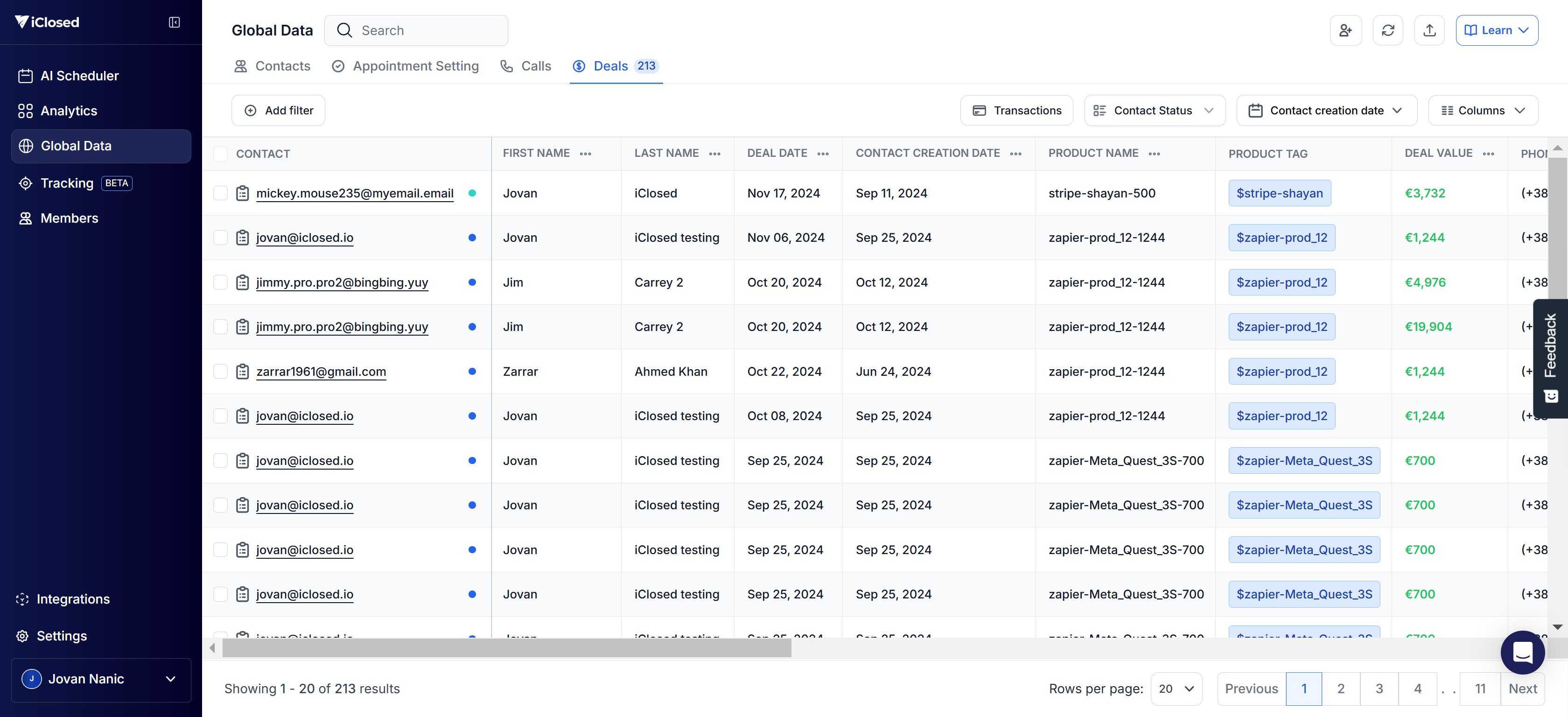Click the horizontal table scrollbar
1568x717 pixels.
(x=506, y=648)
